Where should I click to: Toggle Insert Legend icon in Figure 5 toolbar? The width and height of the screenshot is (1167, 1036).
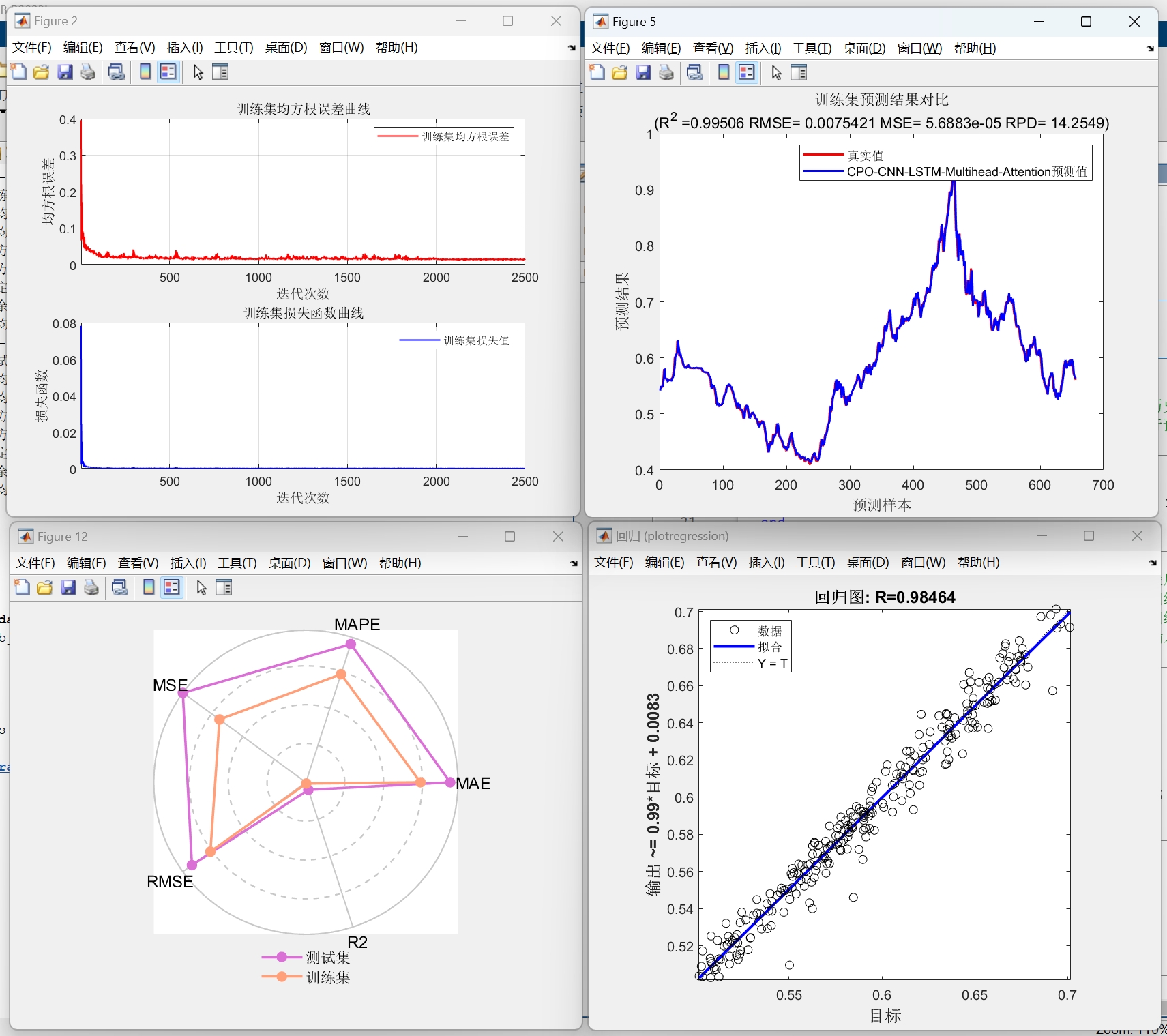(x=747, y=72)
